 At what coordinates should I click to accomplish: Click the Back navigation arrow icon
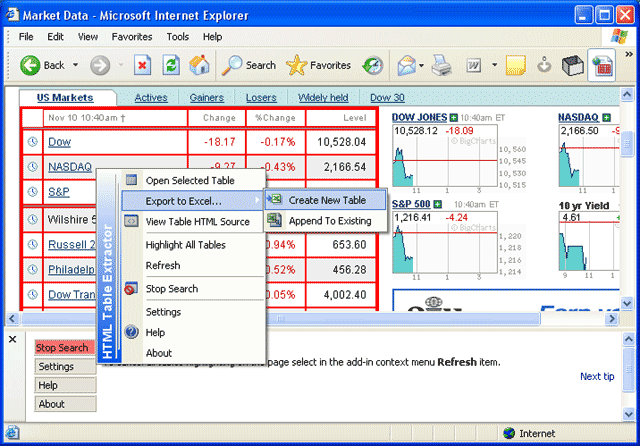click(29, 65)
